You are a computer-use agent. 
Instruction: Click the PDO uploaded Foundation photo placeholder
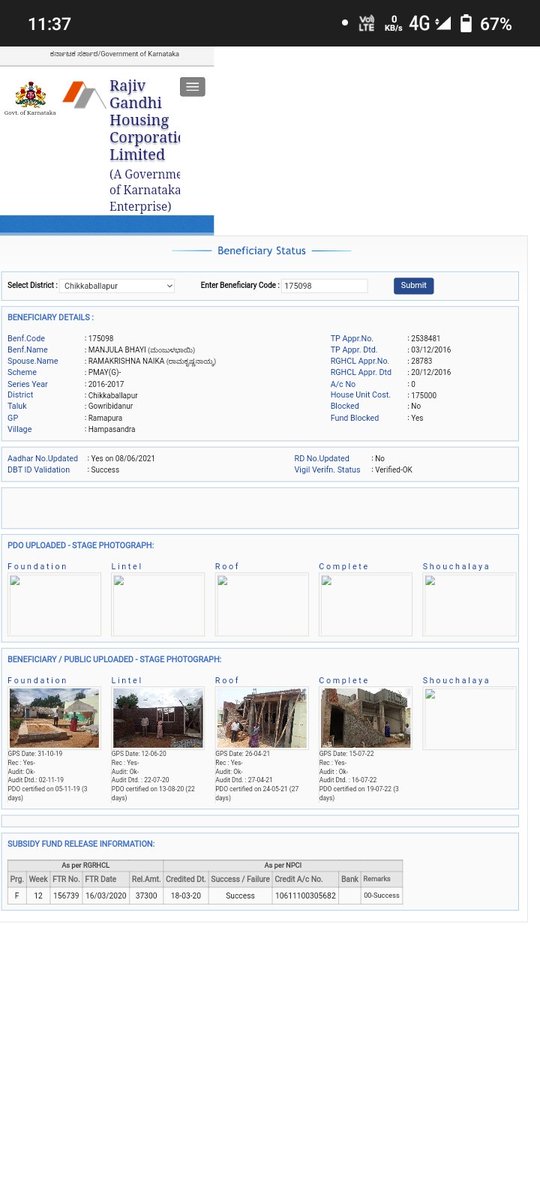point(54,605)
